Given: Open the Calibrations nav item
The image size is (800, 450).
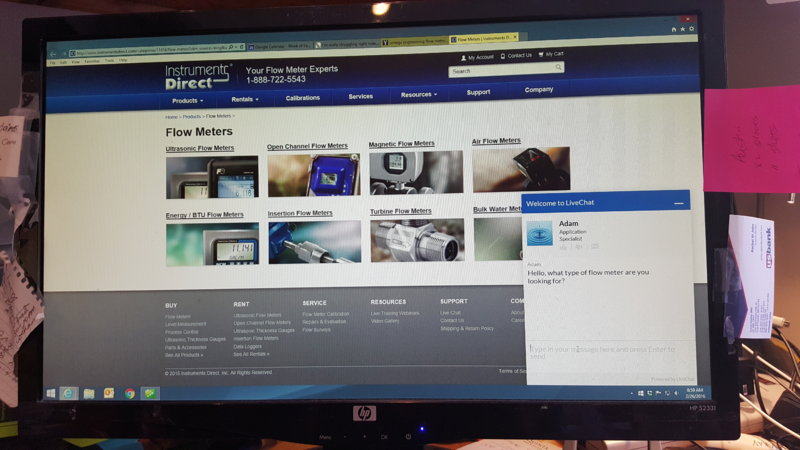Looking at the screenshot, I should coord(303,97).
